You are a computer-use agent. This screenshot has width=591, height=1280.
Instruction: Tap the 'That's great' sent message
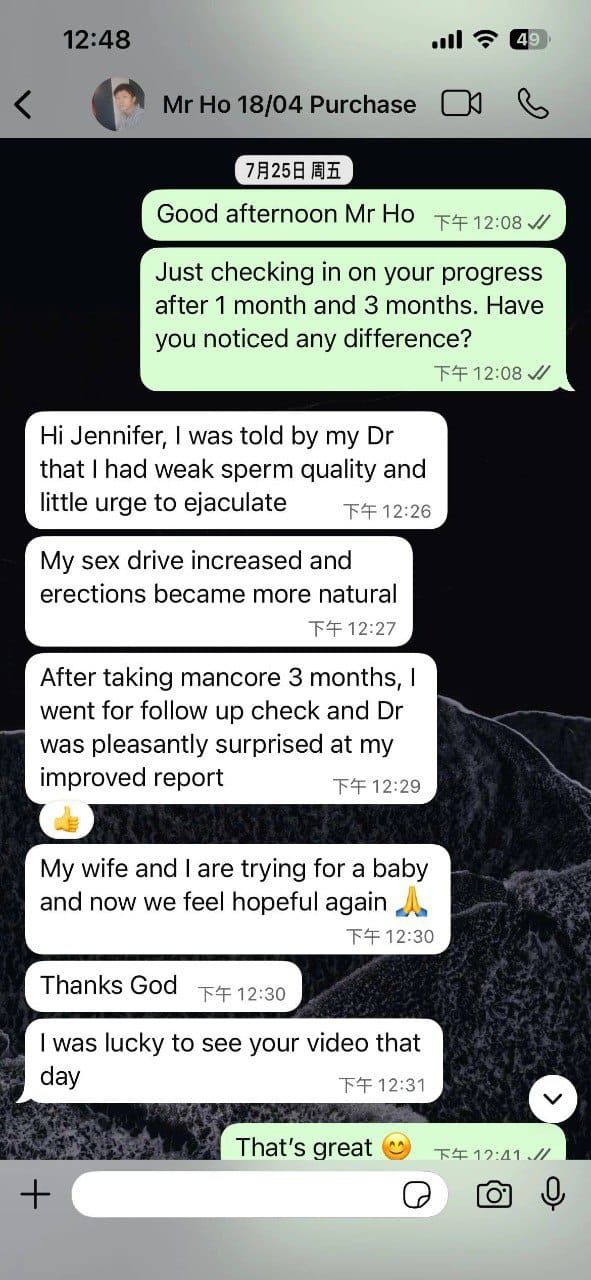pos(393,1144)
